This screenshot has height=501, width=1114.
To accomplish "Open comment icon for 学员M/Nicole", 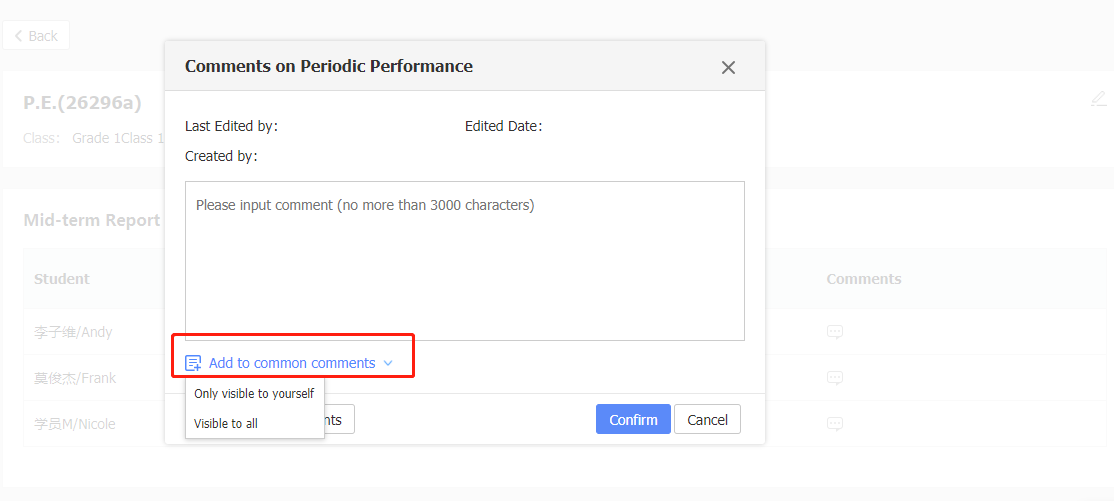I will pos(835,424).
